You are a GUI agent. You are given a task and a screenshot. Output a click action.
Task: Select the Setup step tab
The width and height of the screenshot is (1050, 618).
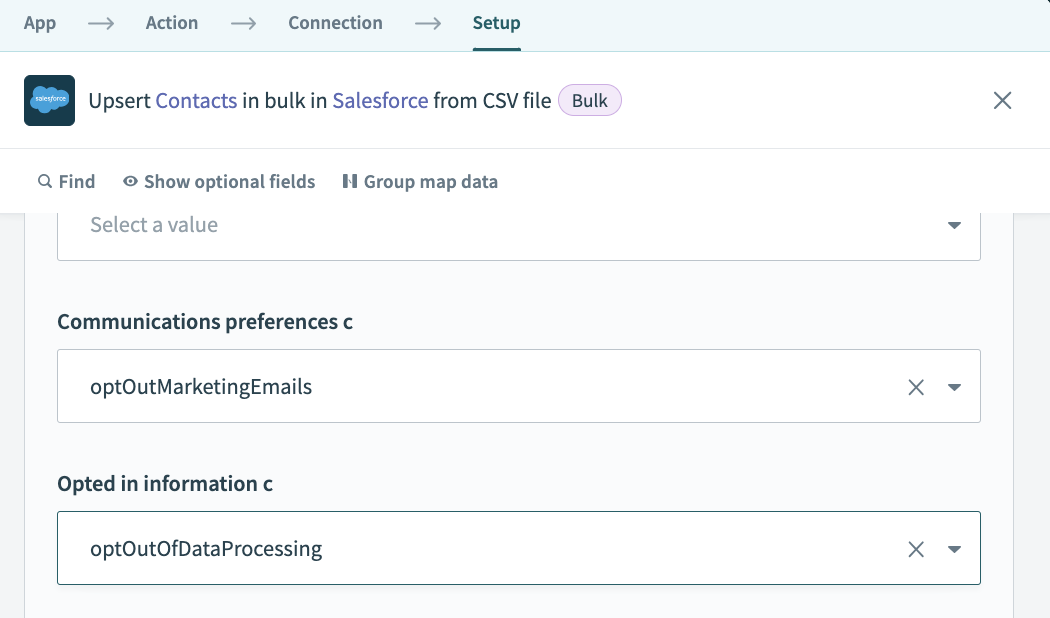click(496, 23)
